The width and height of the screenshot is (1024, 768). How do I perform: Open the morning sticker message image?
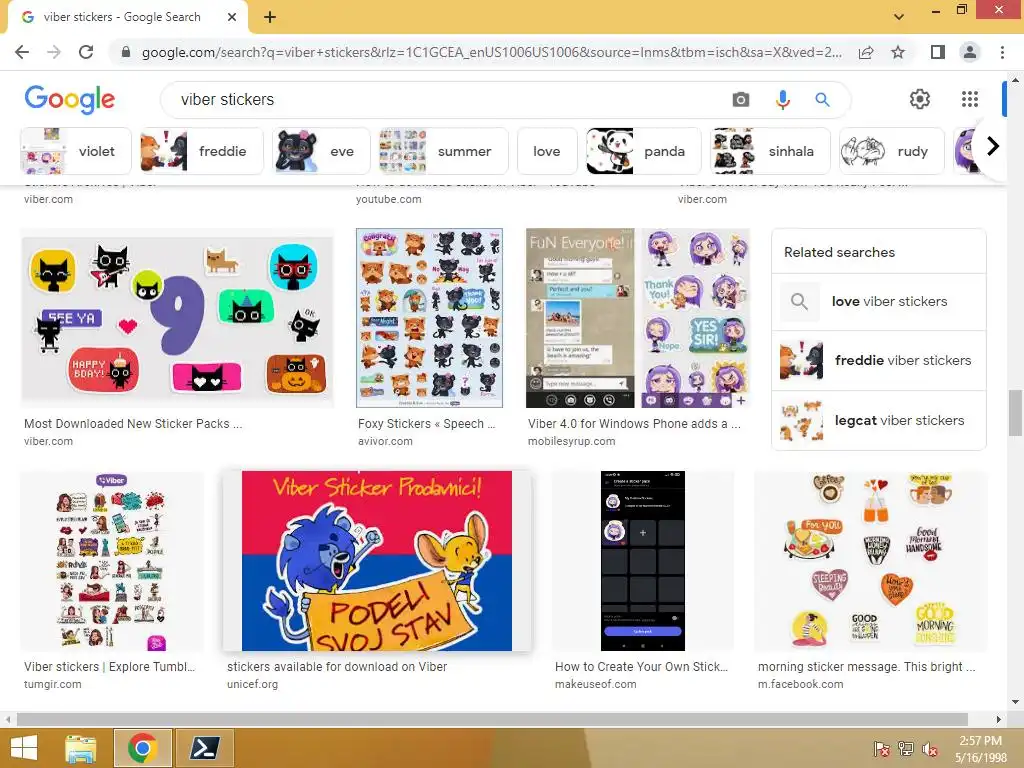pos(871,561)
